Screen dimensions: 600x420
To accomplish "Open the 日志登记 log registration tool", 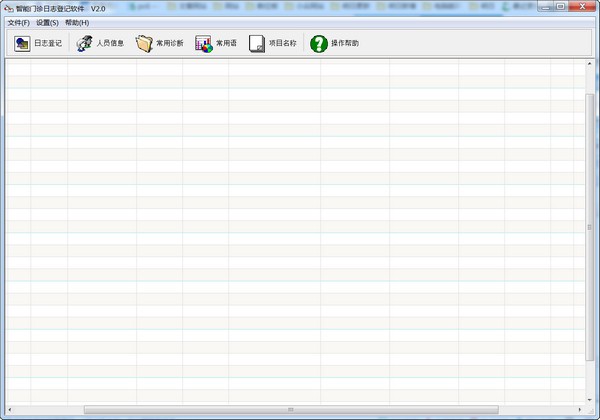I will [x=38, y=44].
